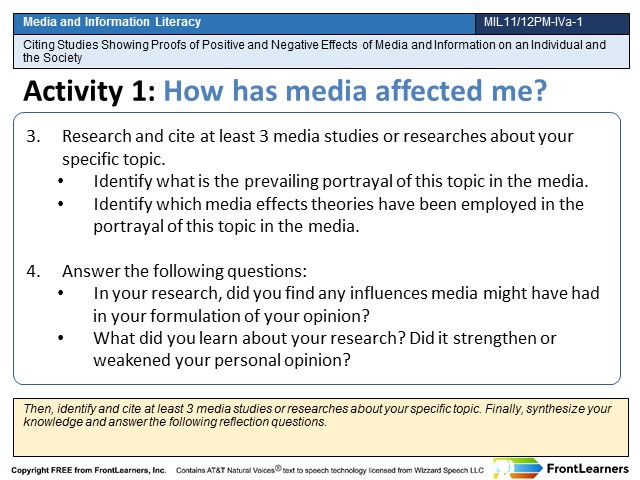This screenshot has height=480, width=640.
Task: Click item 3 'Research and cite at least 3' text
Action: [x=318, y=147]
